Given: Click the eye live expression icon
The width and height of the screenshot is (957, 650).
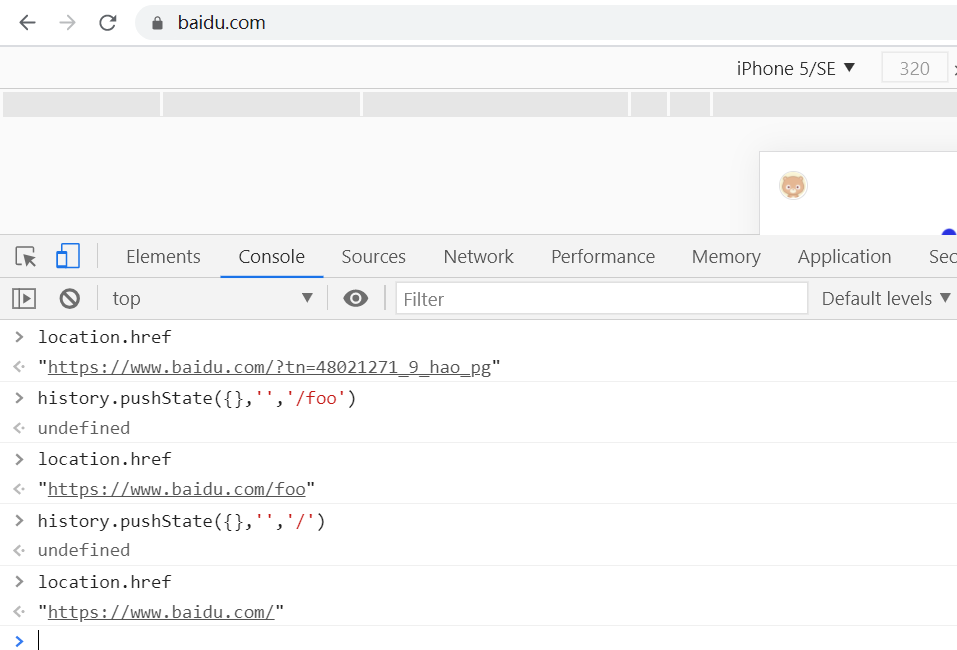Looking at the screenshot, I should pos(355,298).
